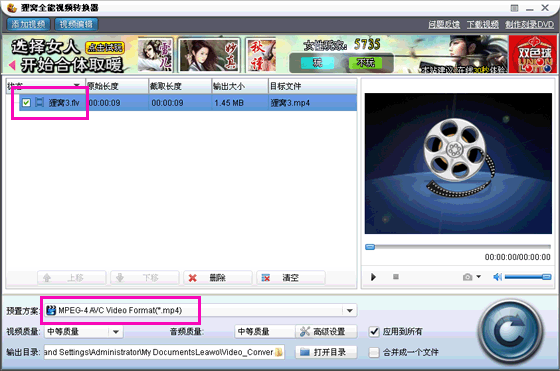Open the 音频质量 quality dropdown
Screen dimensions: 560x371
coord(264,332)
